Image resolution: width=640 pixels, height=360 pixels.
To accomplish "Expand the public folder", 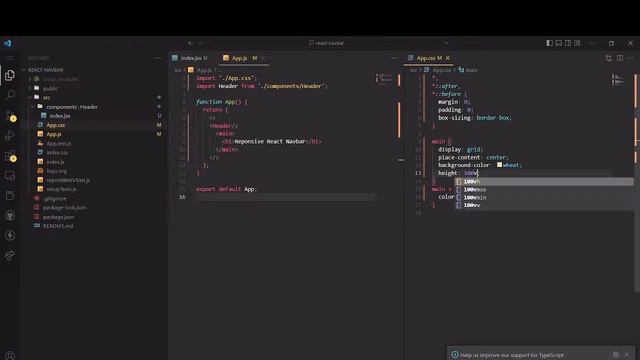I will pyautogui.click(x=30, y=88).
